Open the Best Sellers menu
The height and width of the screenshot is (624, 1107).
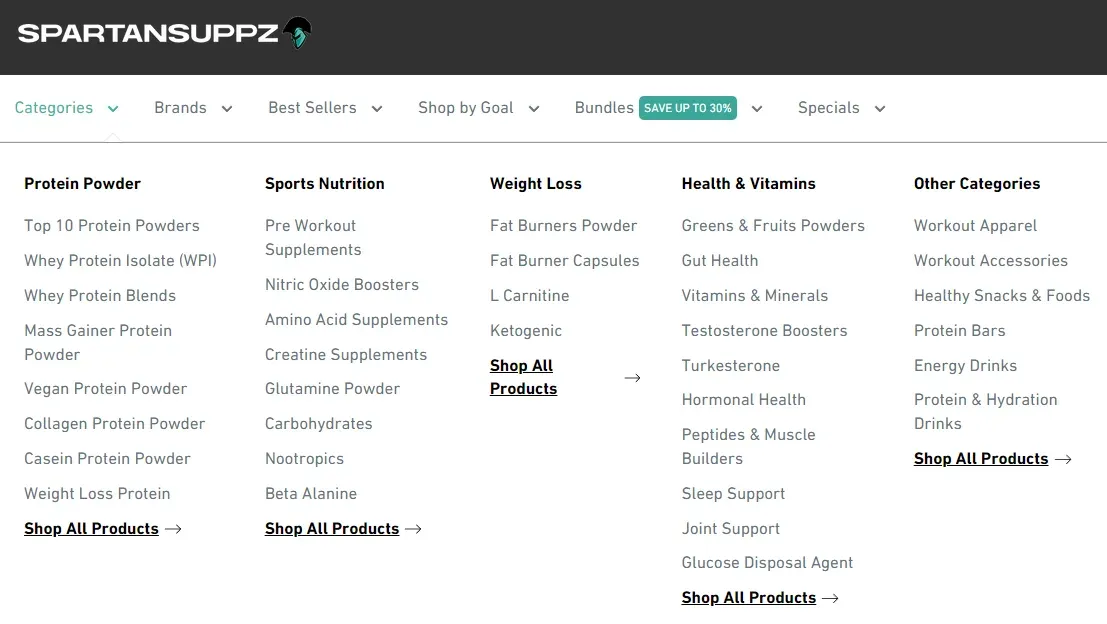(325, 107)
